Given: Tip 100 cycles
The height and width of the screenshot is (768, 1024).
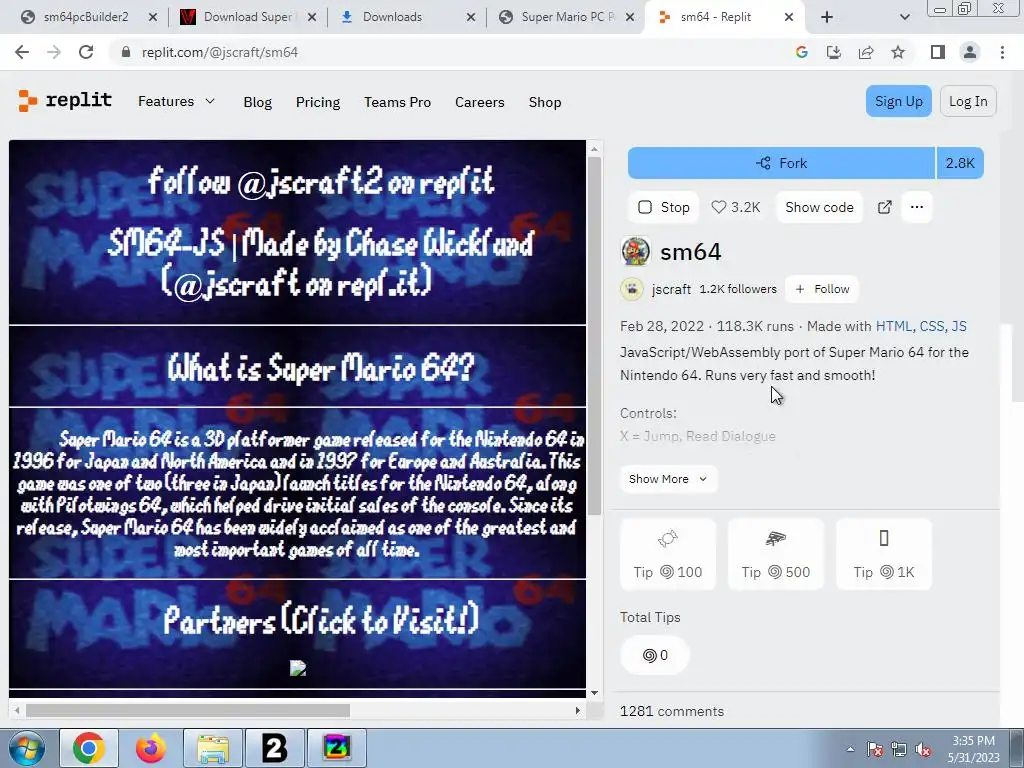Looking at the screenshot, I should 667,554.
